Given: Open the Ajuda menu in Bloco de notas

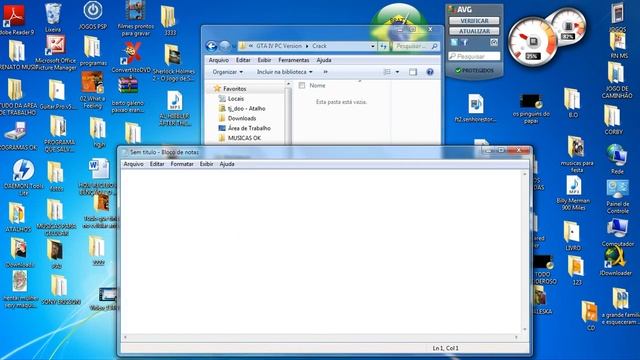Looking at the screenshot, I should [227, 164].
